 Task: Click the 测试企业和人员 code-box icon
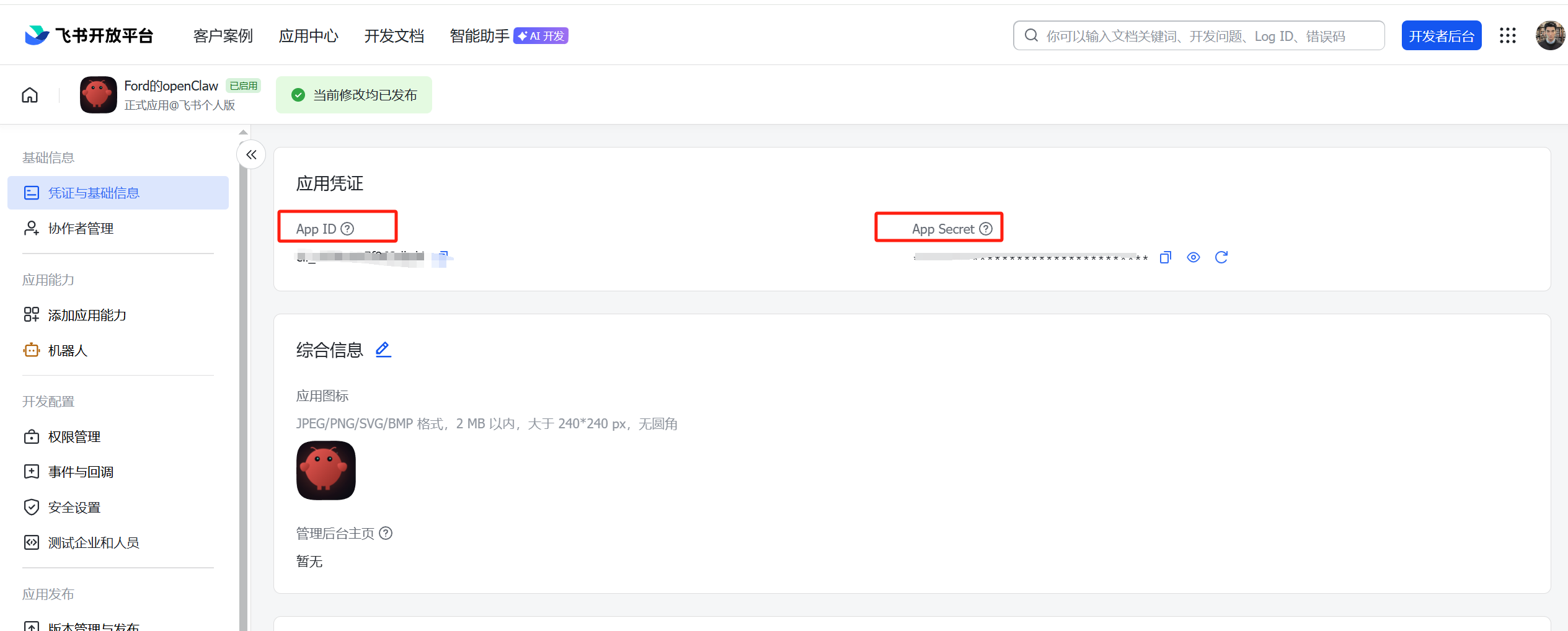coord(31,542)
